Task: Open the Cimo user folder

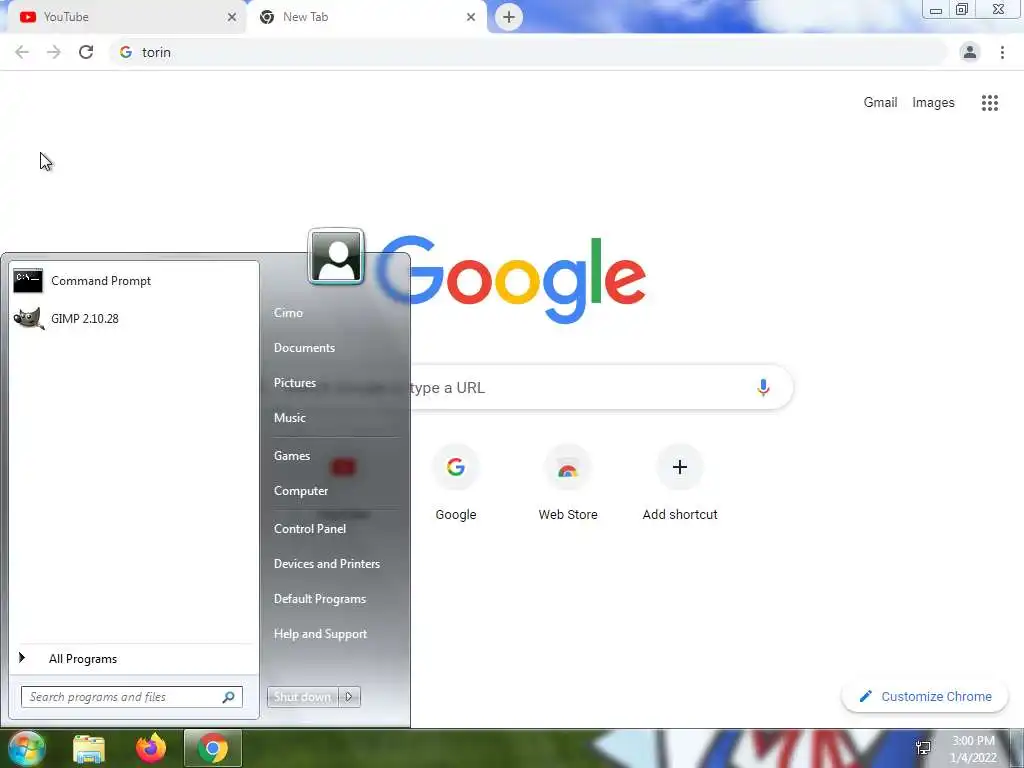Action: point(288,313)
